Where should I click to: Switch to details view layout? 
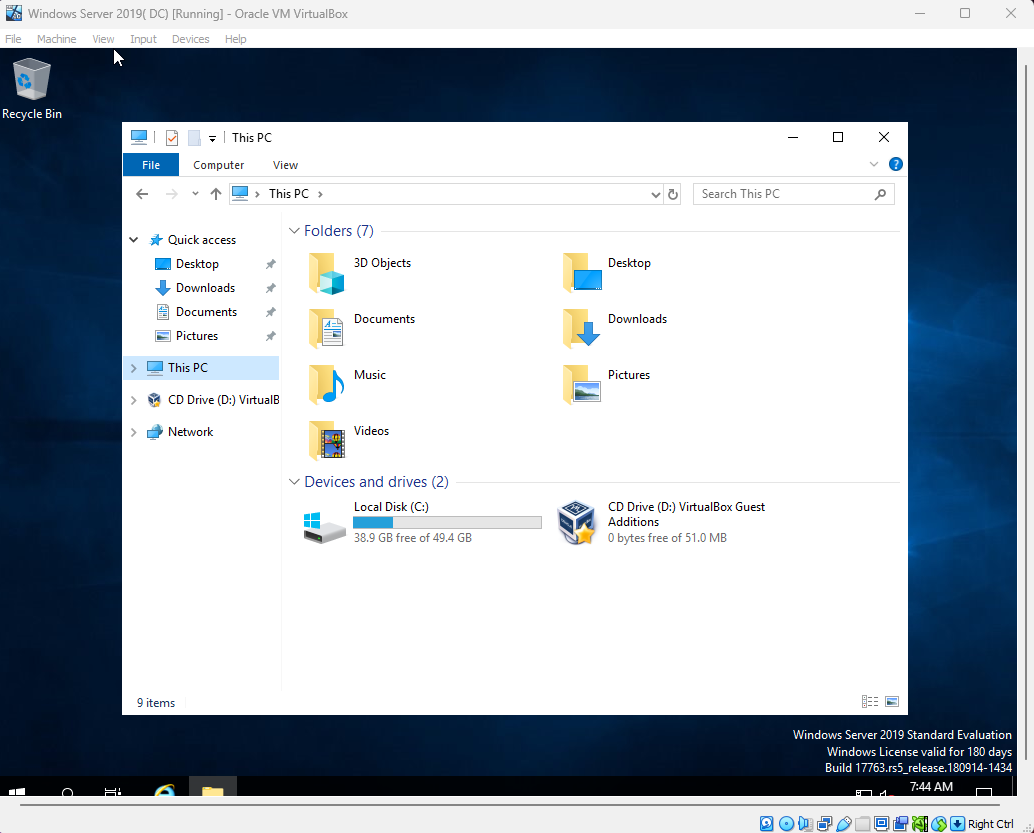pyautogui.click(x=870, y=702)
